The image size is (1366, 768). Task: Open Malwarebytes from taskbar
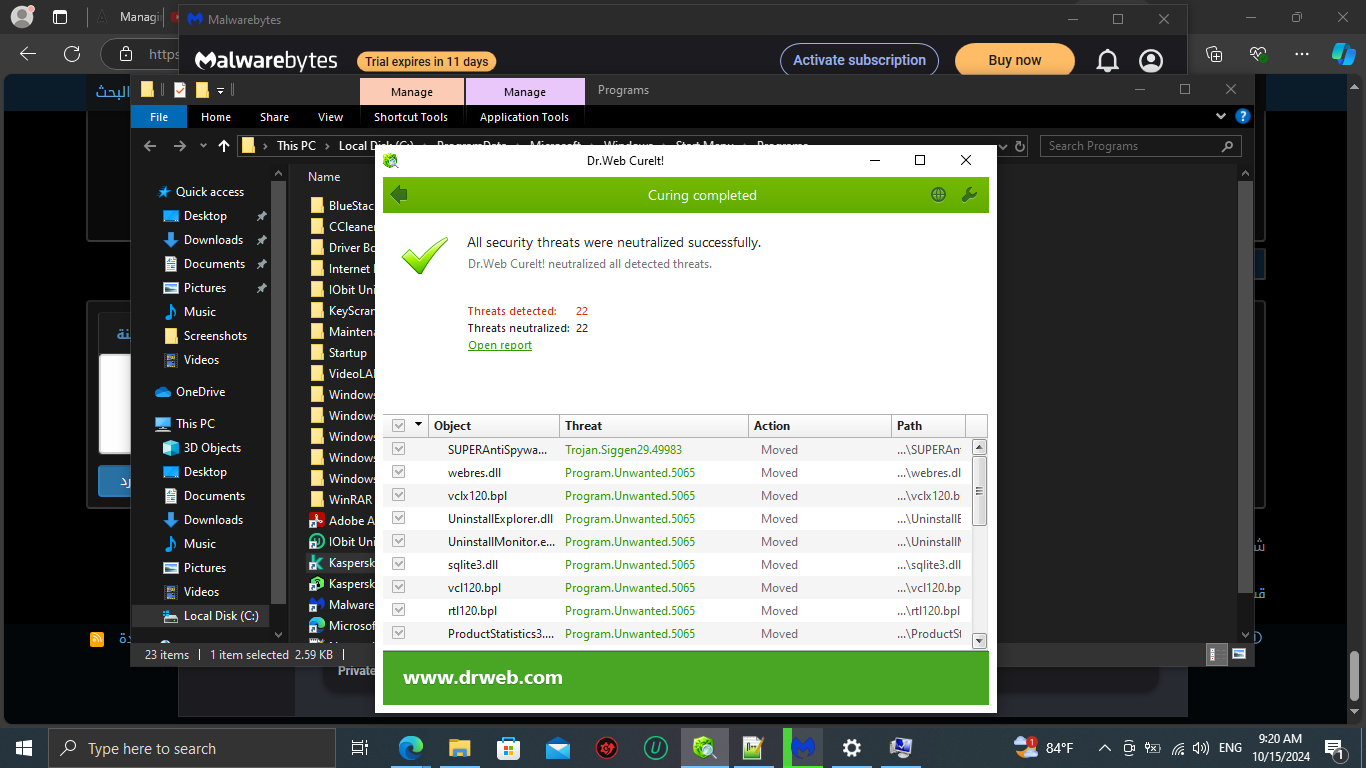pos(803,747)
